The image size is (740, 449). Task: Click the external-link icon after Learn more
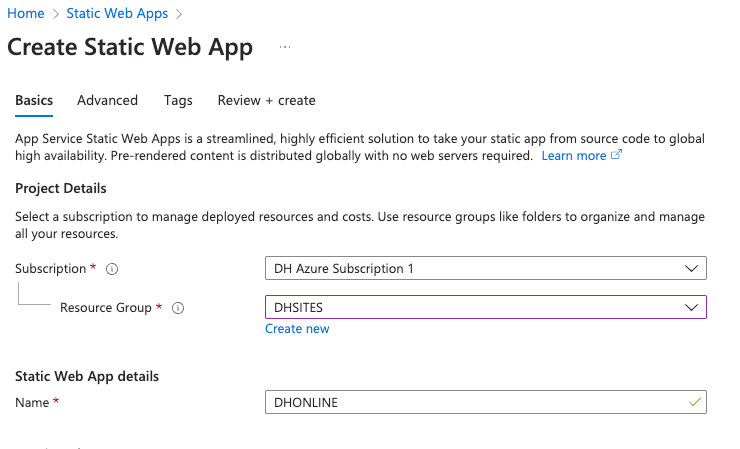(x=616, y=154)
